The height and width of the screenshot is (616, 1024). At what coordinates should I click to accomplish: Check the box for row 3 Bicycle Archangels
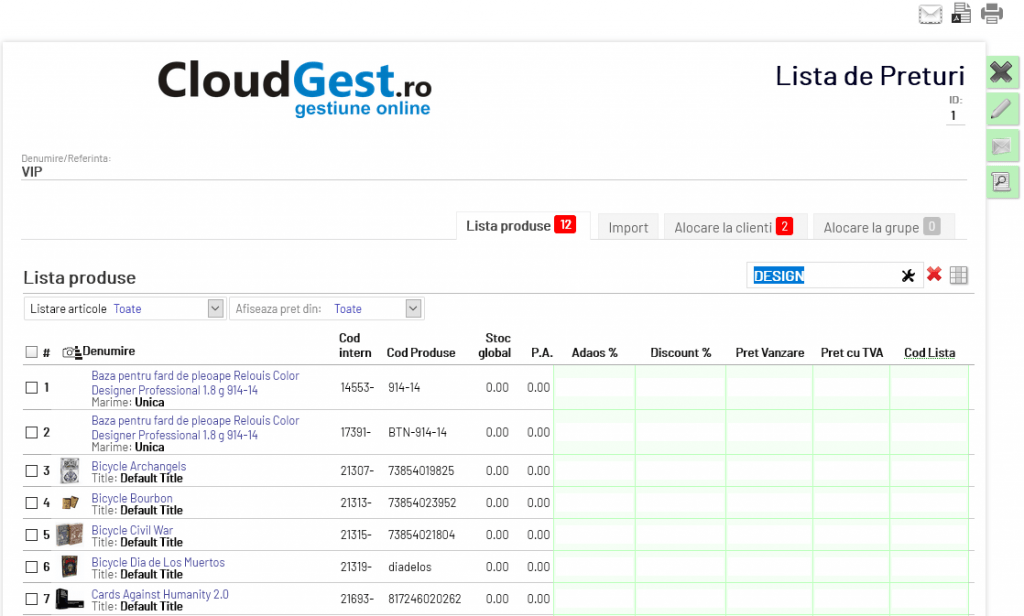pyautogui.click(x=31, y=471)
